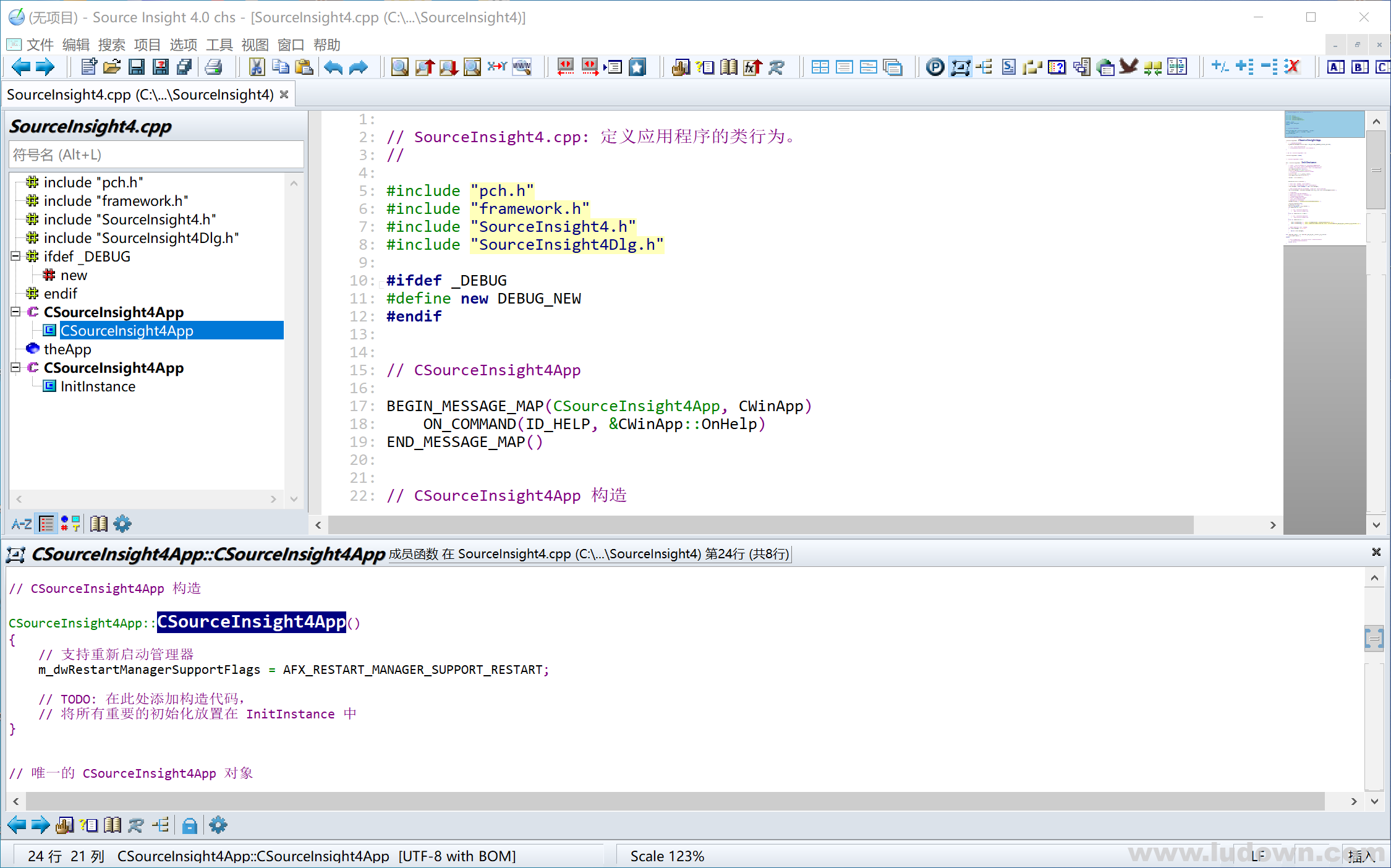Image resolution: width=1391 pixels, height=868 pixels.
Task: Click the Undo curved arrow icon
Action: pos(333,67)
